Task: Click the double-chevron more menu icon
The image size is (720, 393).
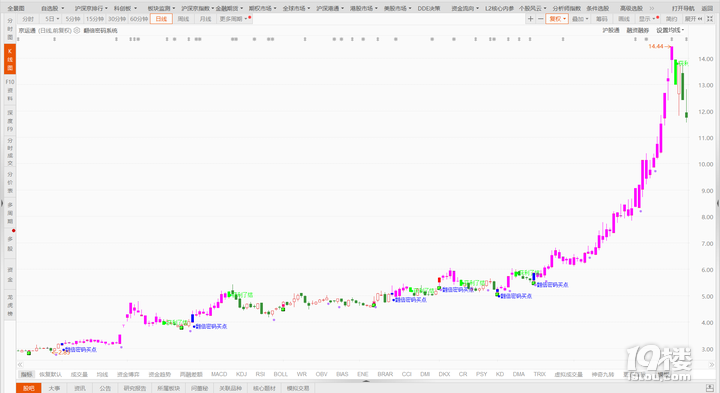Action: coord(652,8)
